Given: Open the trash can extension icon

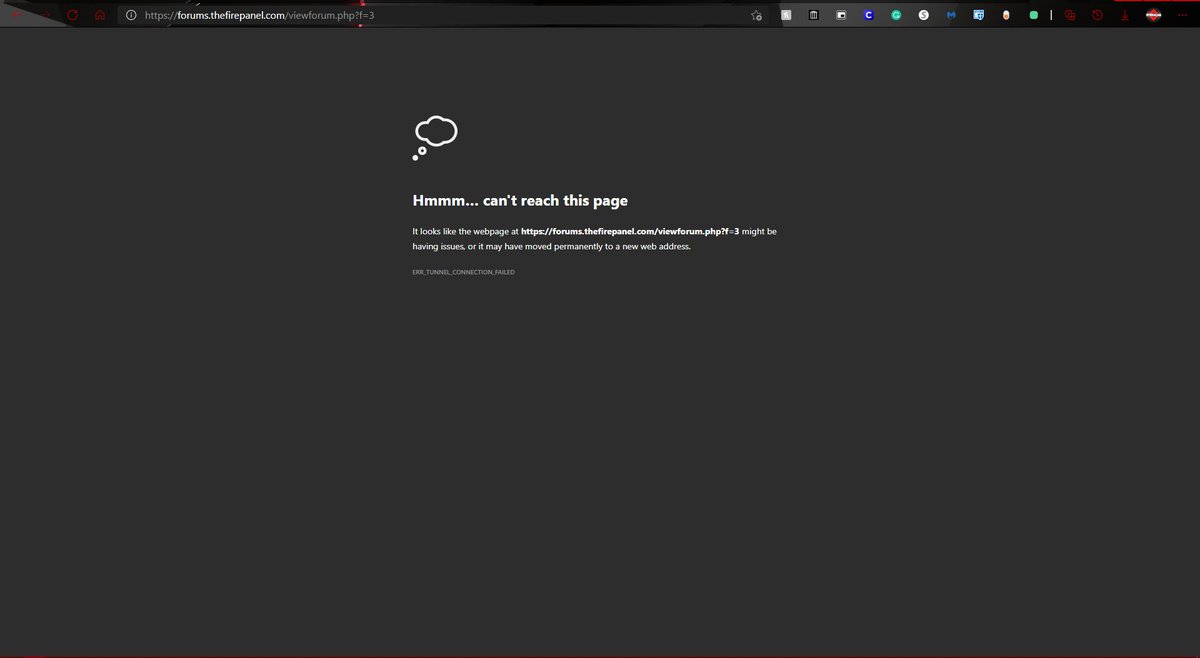Looking at the screenshot, I should tap(813, 15).
